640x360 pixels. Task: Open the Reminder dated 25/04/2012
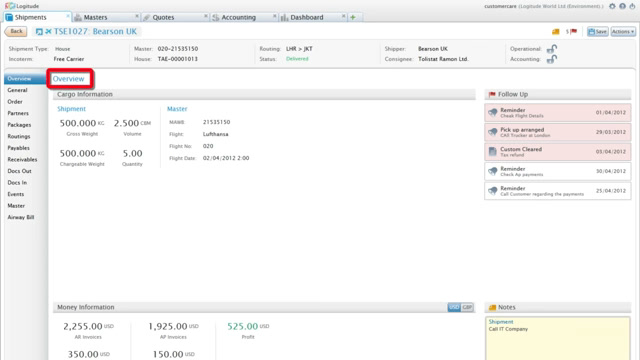(x=558, y=191)
